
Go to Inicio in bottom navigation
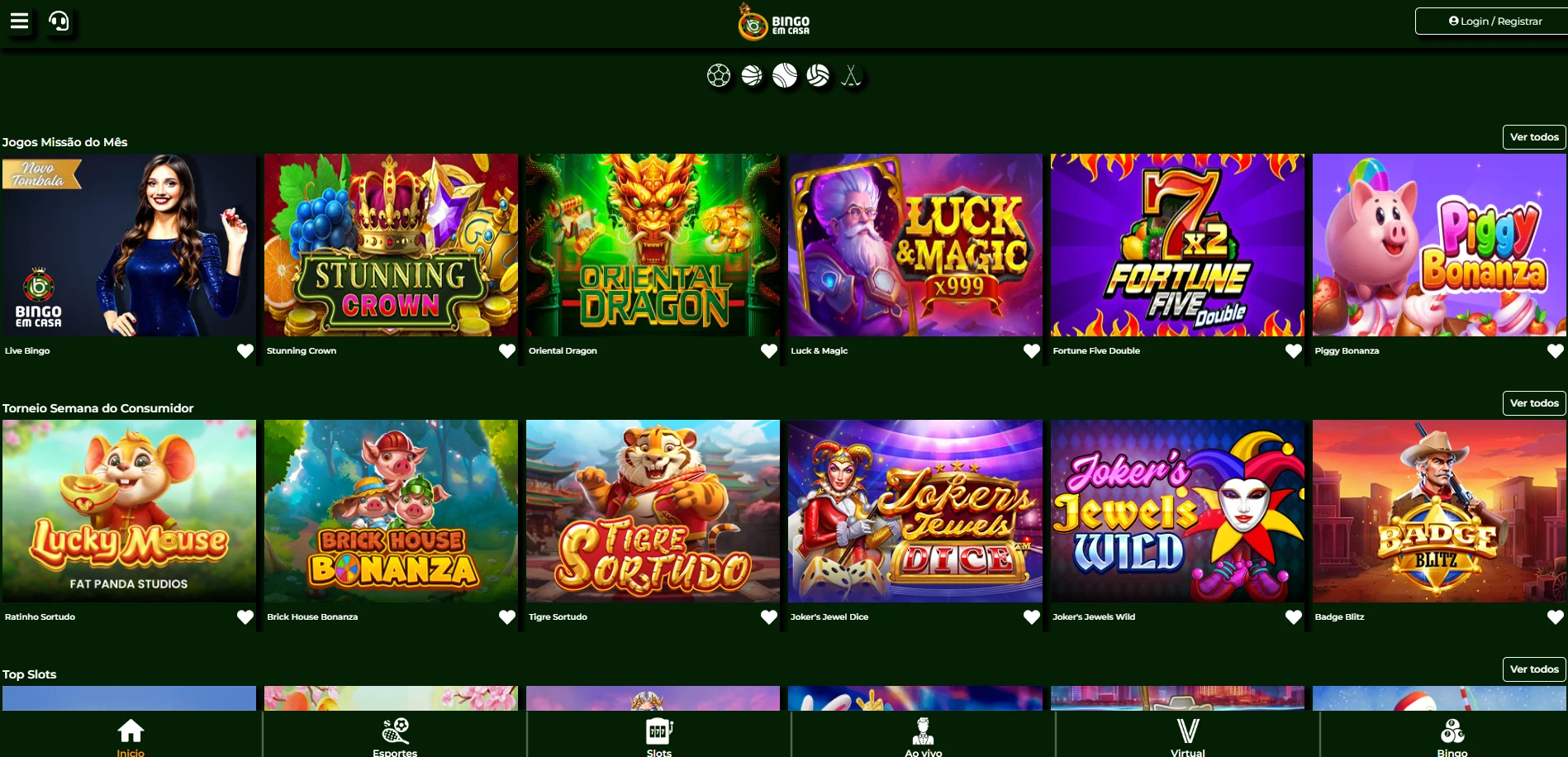point(131,736)
